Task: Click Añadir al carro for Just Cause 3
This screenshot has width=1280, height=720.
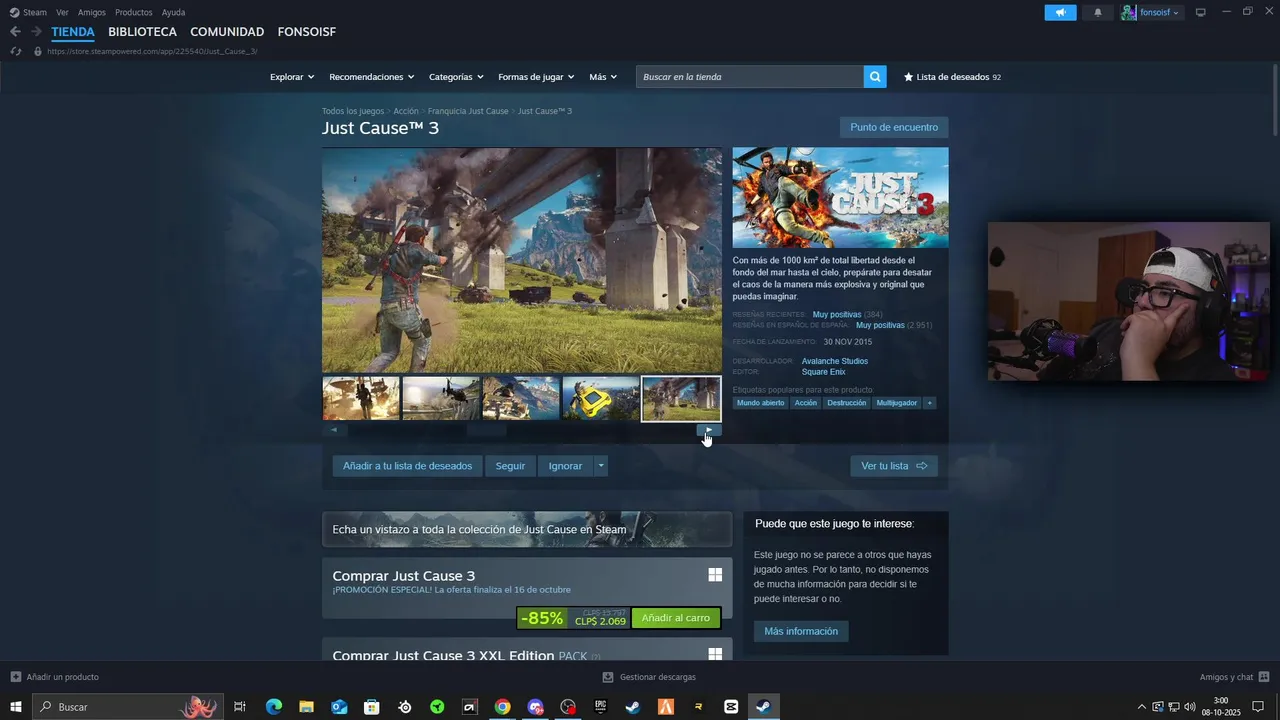Action: point(676,618)
